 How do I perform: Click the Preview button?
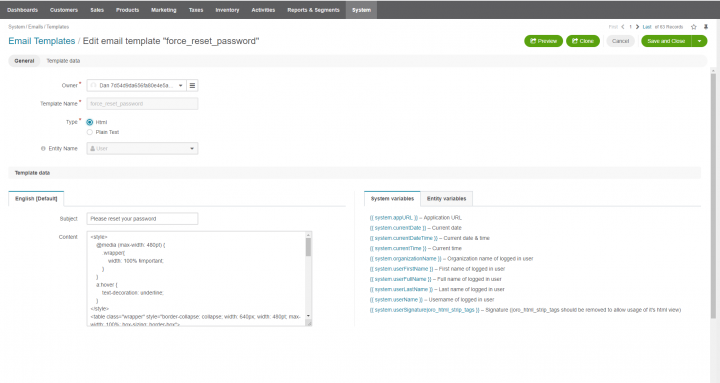pyautogui.click(x=543, y=41)
